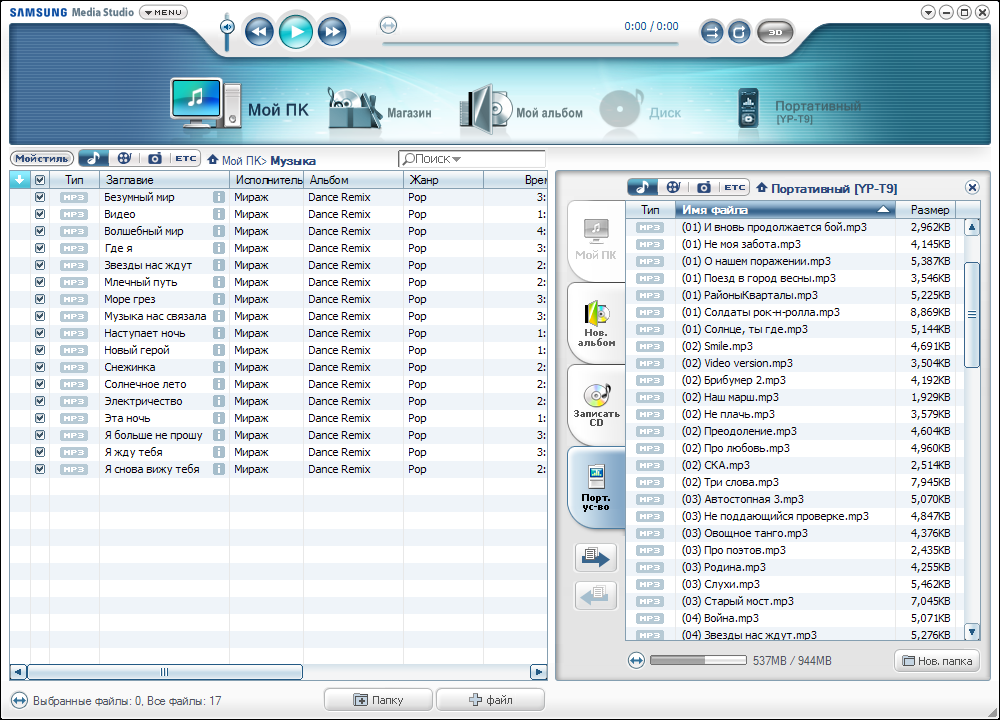Screen dimensions: 1000x720
Task: Select the Мой ПК side tab
Action: pos(596,240)
